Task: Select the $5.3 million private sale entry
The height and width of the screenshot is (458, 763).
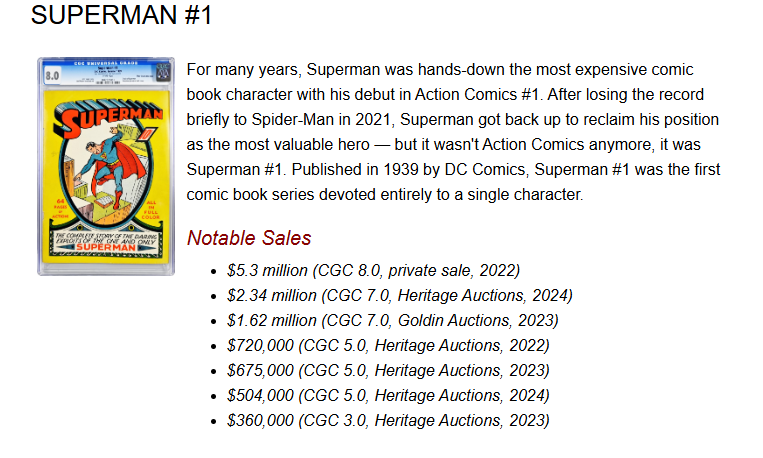Action: (373, 270)
